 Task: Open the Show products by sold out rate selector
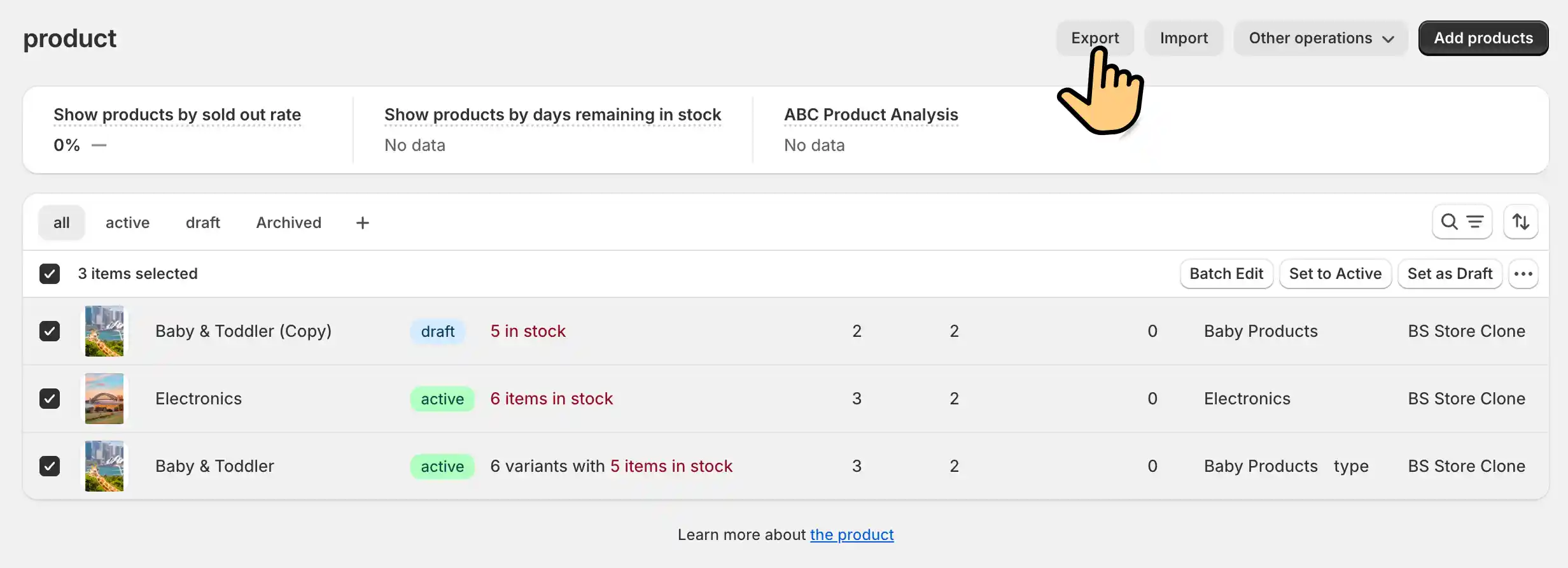click(x=177, y=115)
